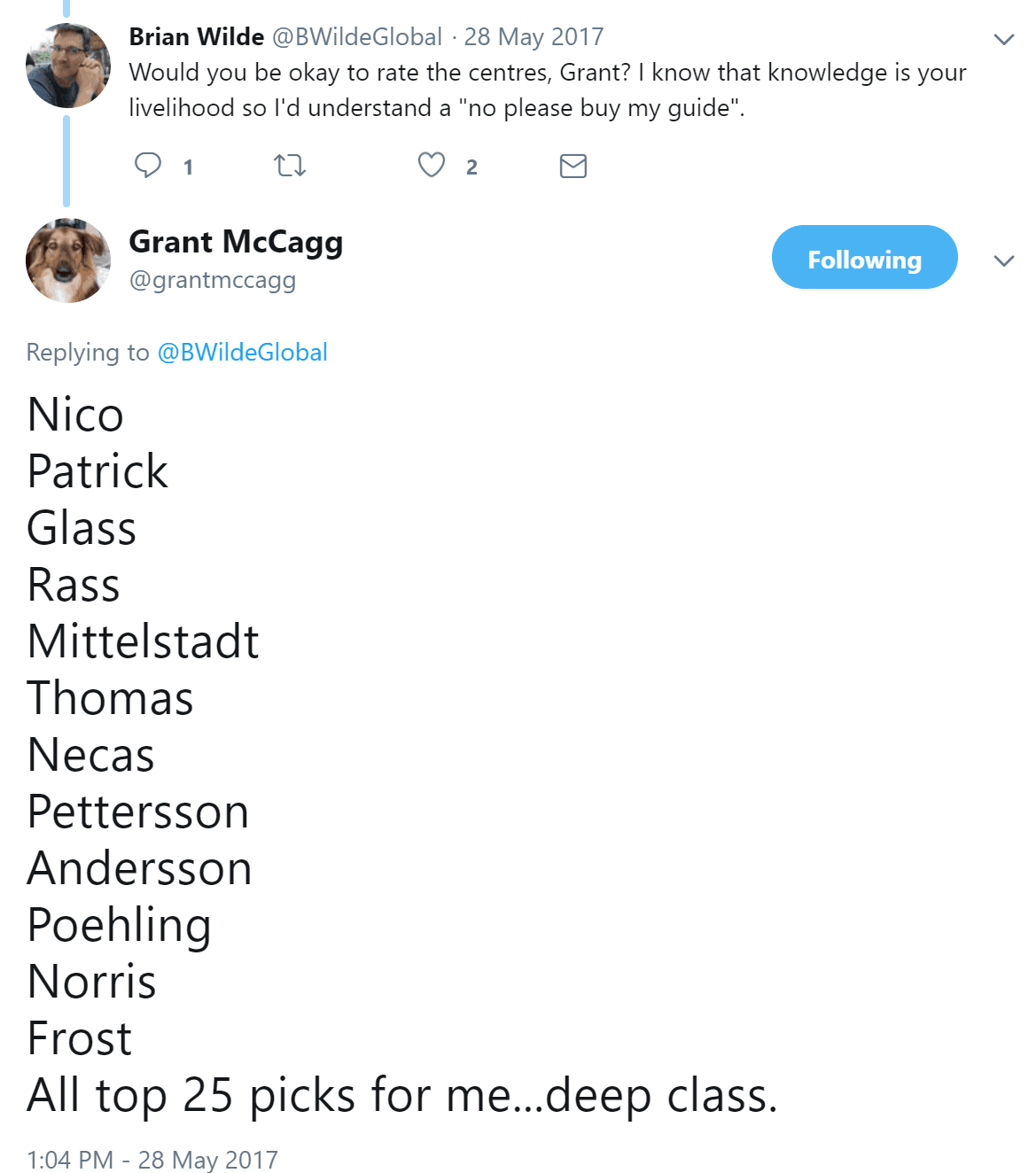Click the Brian Wilde display name
1036x1173 pixels.
point(197,36)
